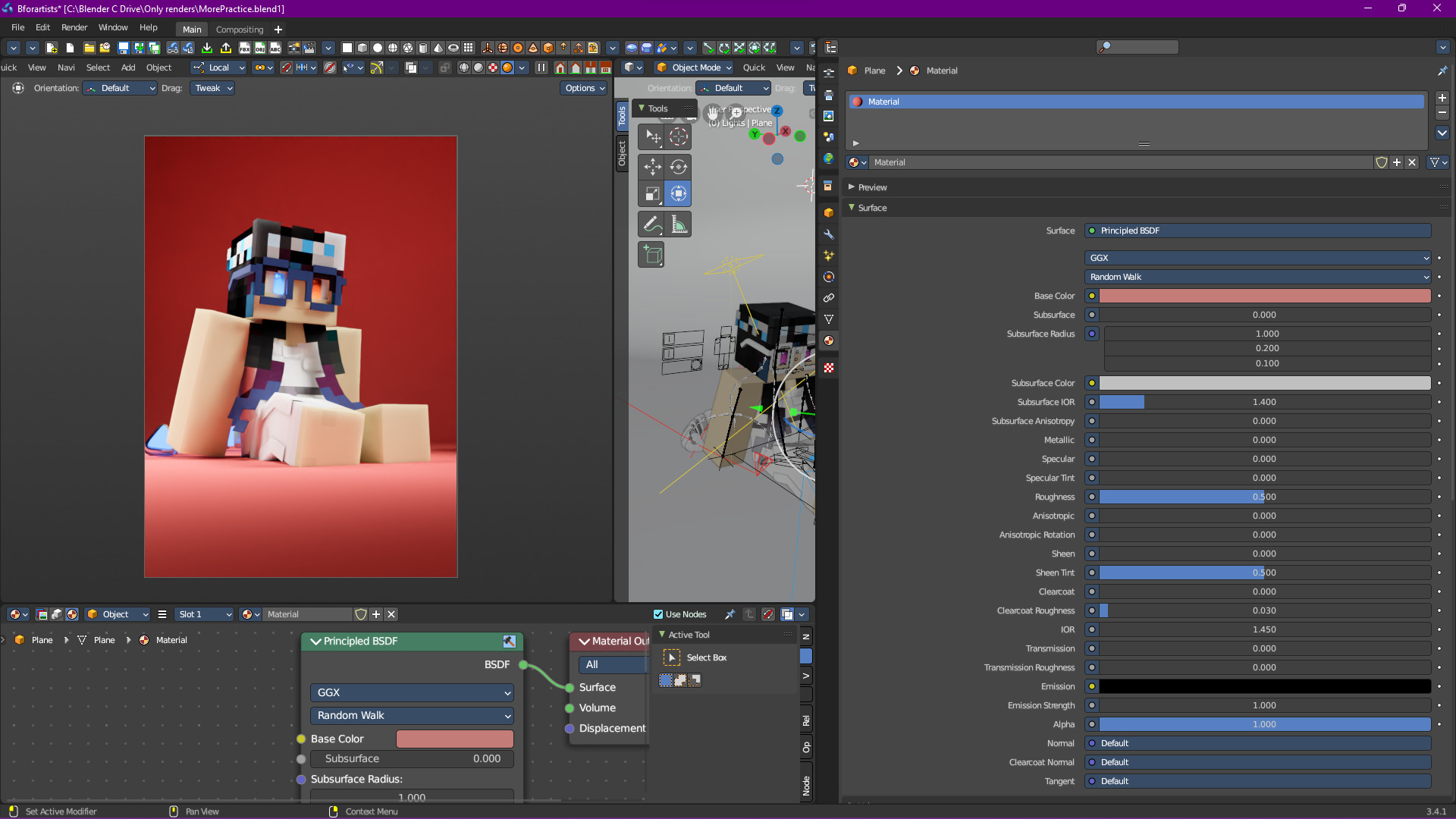Activate the Annotate pencil tool
This screenshot has height=819, width=1456.
652,224
